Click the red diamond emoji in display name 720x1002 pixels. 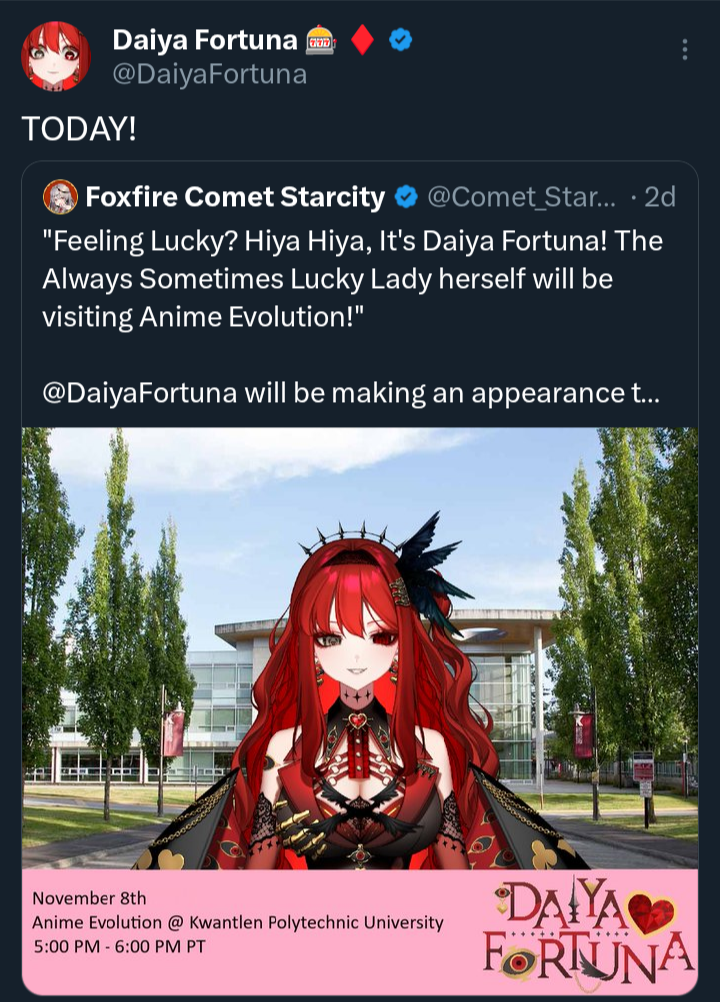[362, 40]
